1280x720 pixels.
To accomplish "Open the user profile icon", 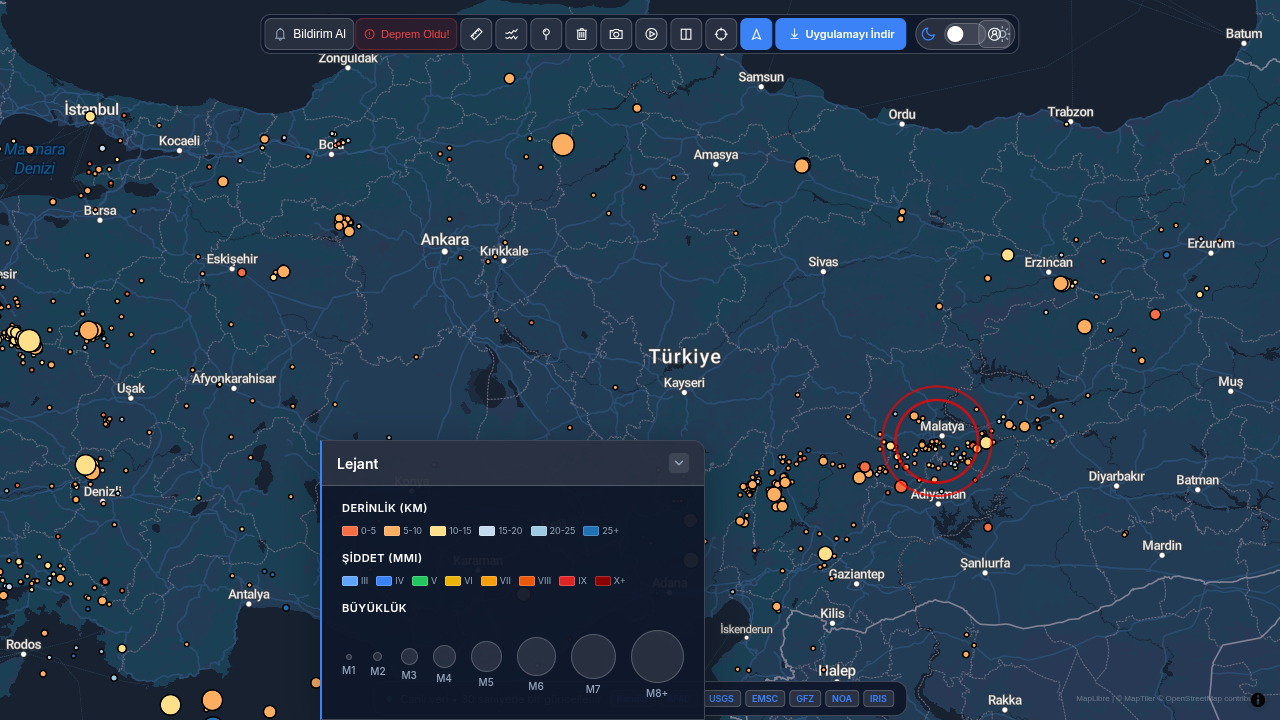I will click(x=994, y=34).
